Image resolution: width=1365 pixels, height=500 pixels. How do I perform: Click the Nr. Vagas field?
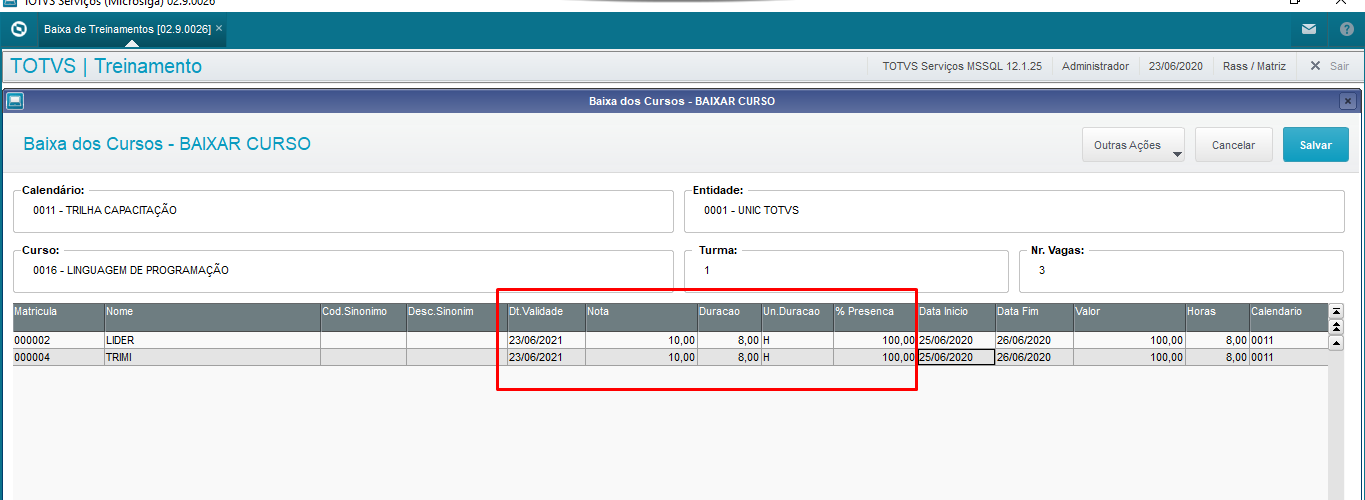point(1181,270)
